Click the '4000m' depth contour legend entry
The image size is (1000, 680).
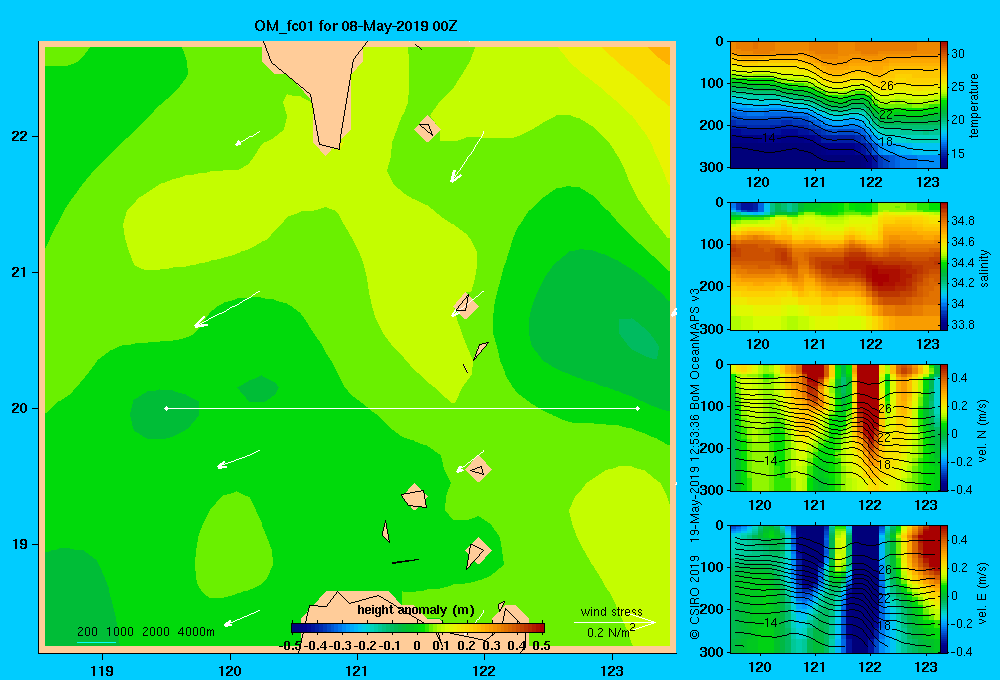[196, 632]
